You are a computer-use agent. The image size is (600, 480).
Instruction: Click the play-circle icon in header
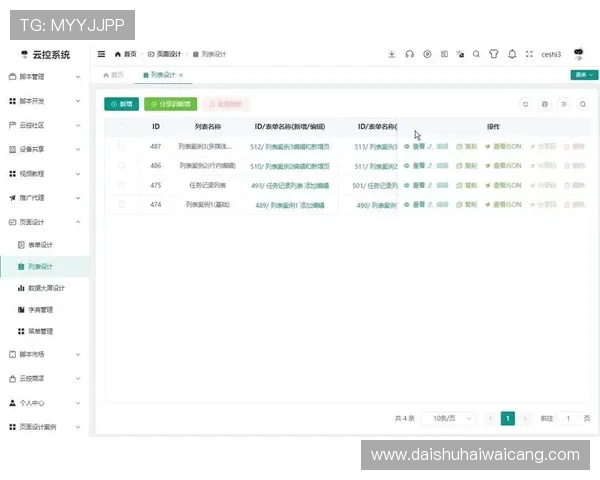(x=427, y=54)
